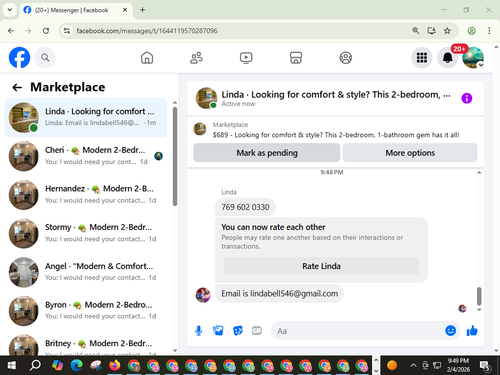
Task: Send a thumbs up like
Action: pyautogui.click(x=472, y=331)
